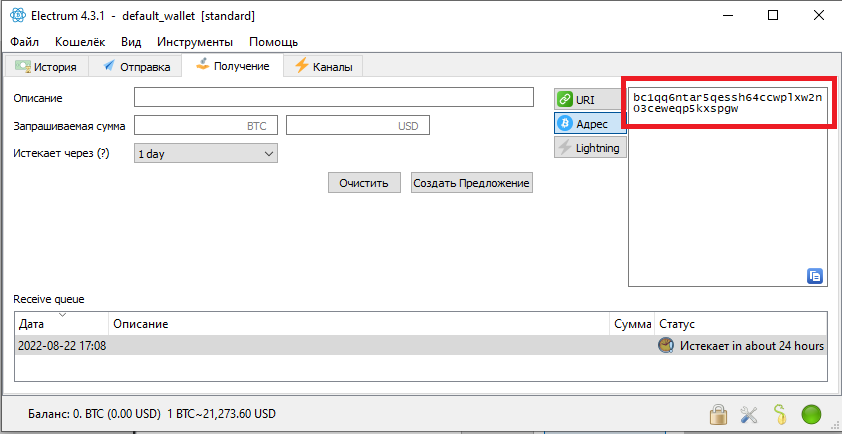Select the Адрес view button

(589, 123)
